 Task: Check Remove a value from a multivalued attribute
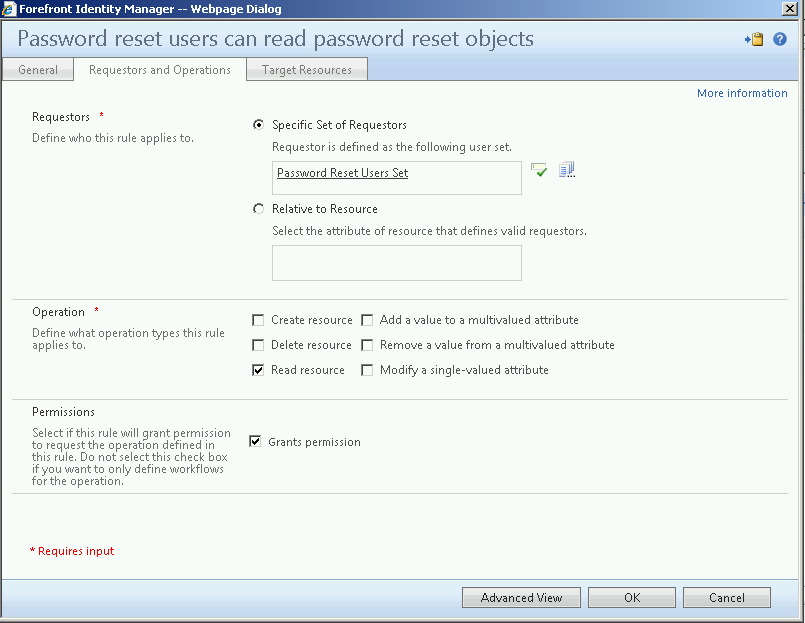pos(367,345)
